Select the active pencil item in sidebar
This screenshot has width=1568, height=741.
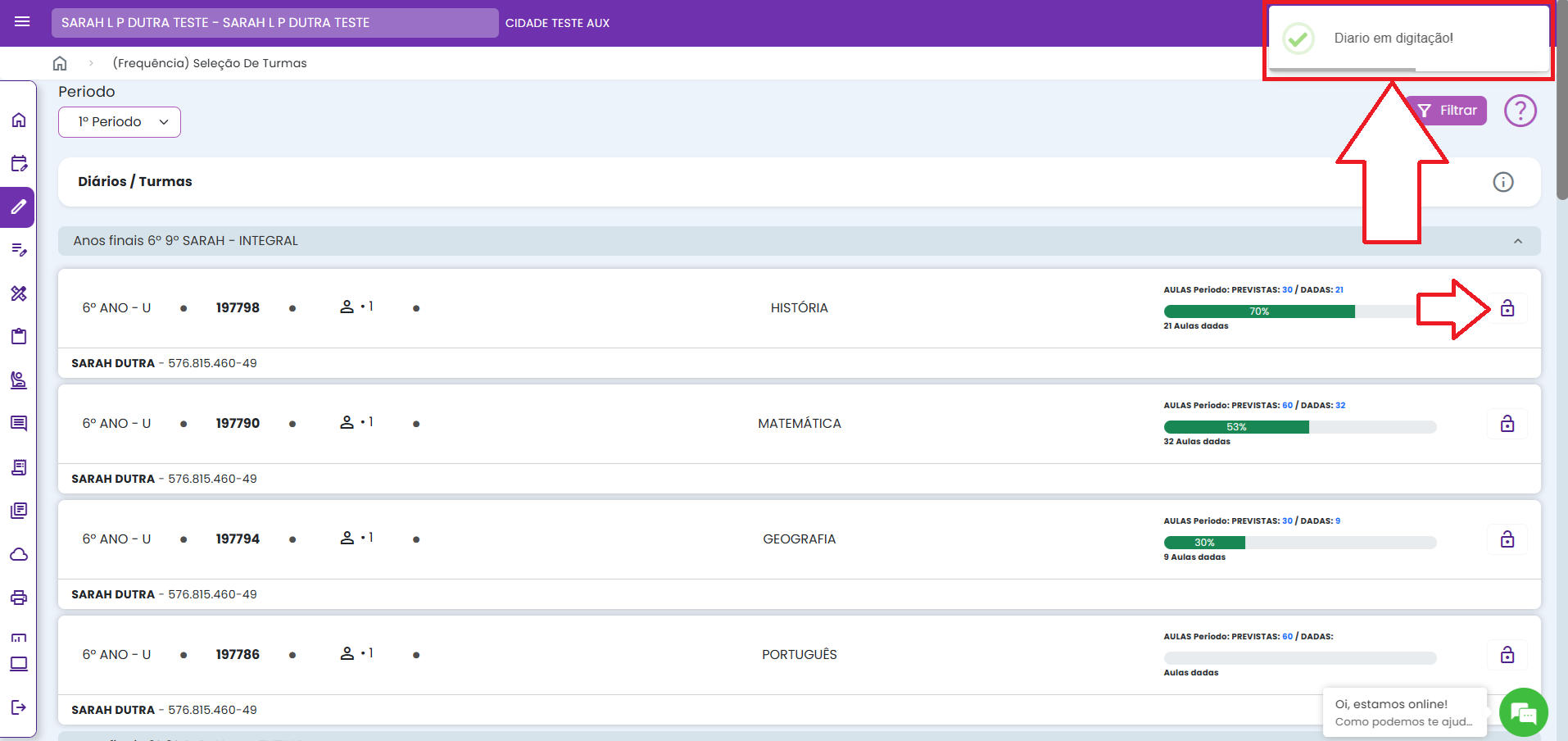18,207
